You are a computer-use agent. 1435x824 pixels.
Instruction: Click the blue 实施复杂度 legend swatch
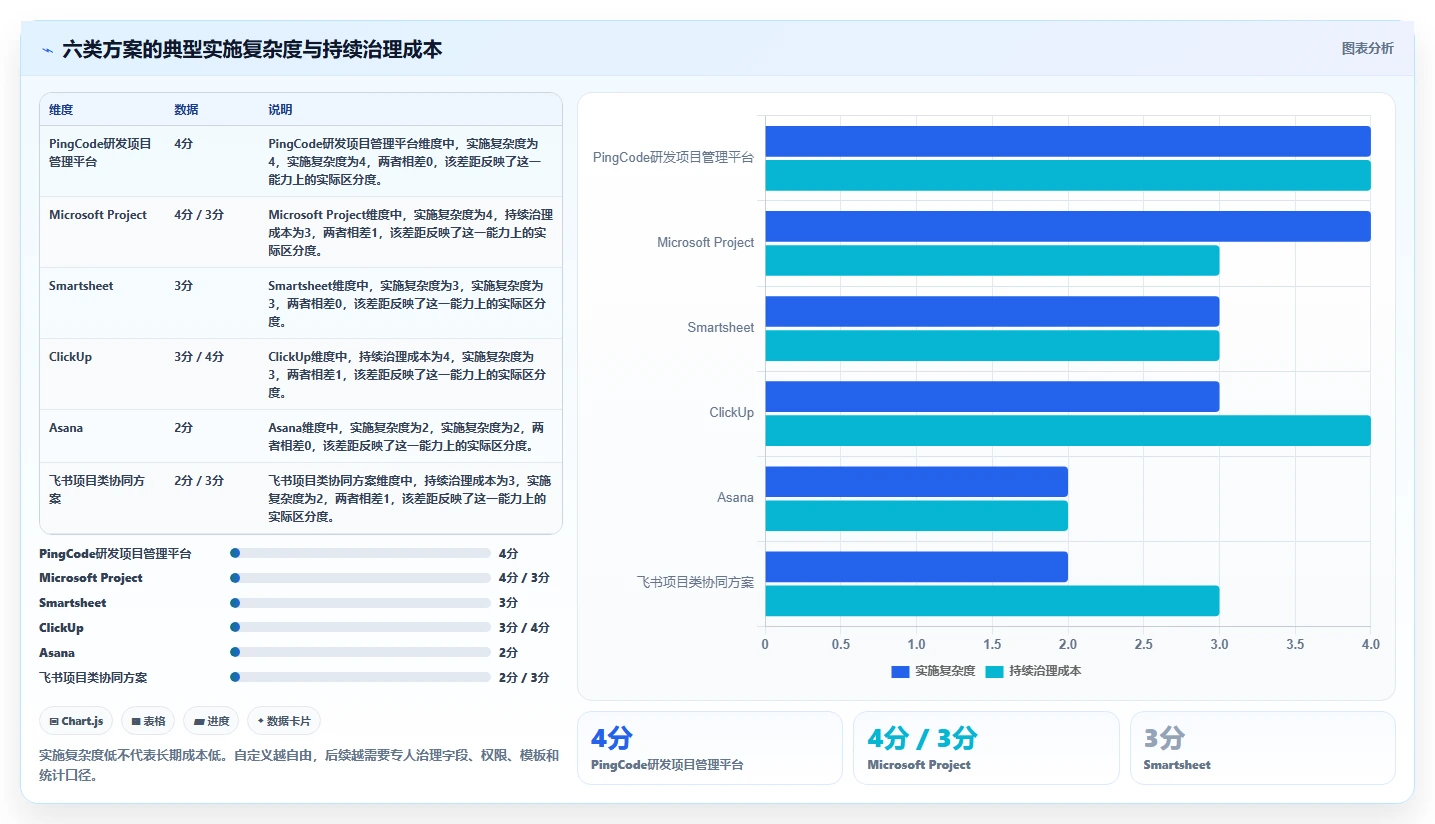coord(900,671)
